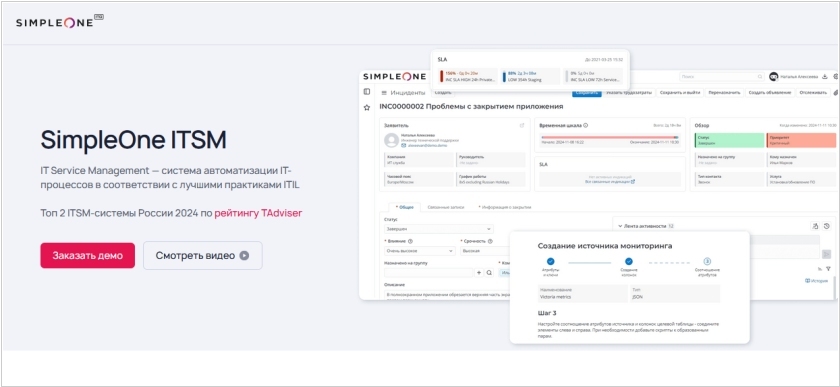The height and width of the screenshot is (387, 840).
Task: Open the Статус dropdown showing Завершен
Action: click(x=439, y=228)
